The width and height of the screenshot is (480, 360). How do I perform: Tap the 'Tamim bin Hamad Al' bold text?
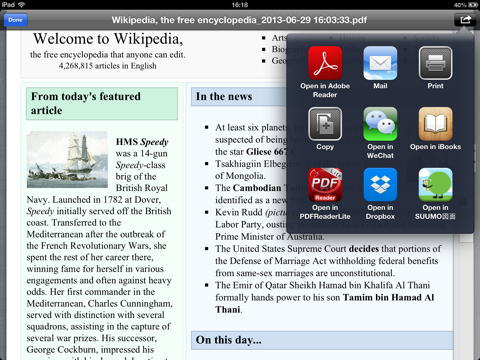388,297
